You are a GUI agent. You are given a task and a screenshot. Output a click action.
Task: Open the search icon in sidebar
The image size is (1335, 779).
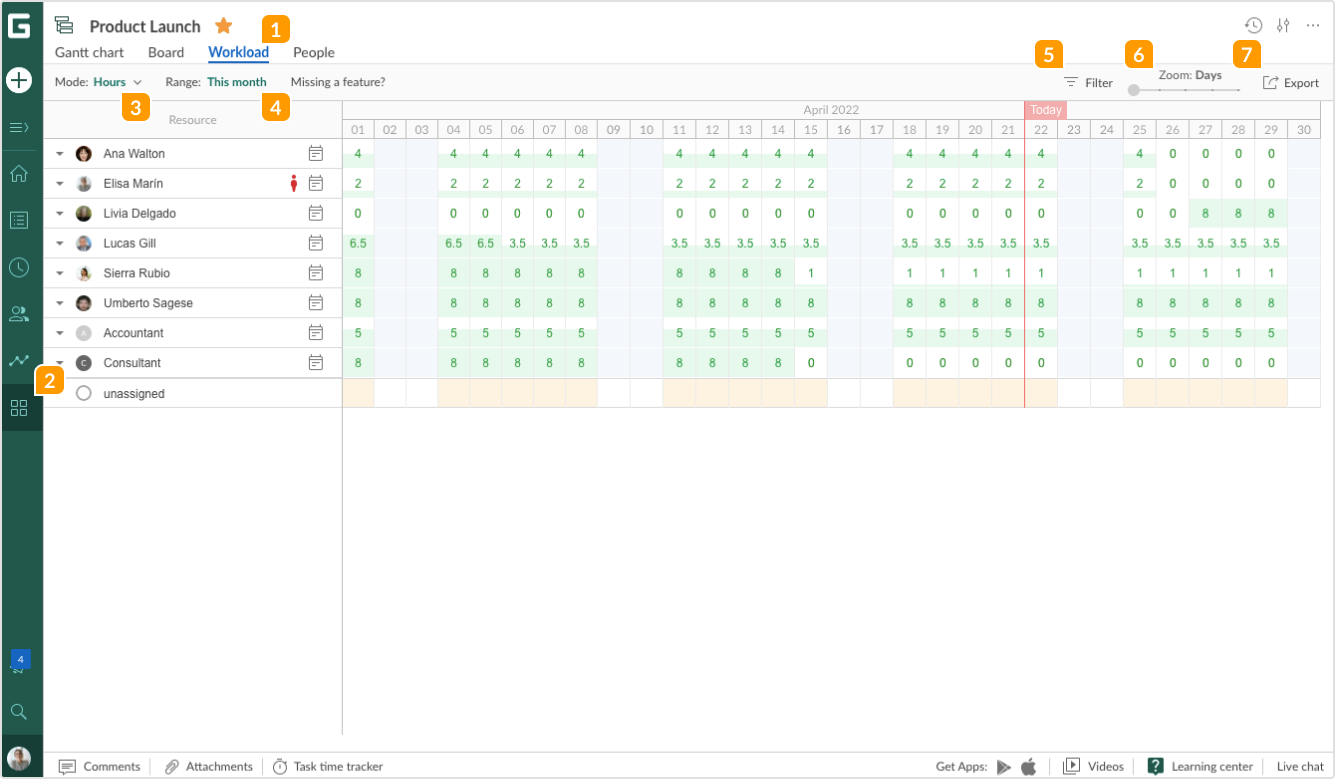click(20, 711)
